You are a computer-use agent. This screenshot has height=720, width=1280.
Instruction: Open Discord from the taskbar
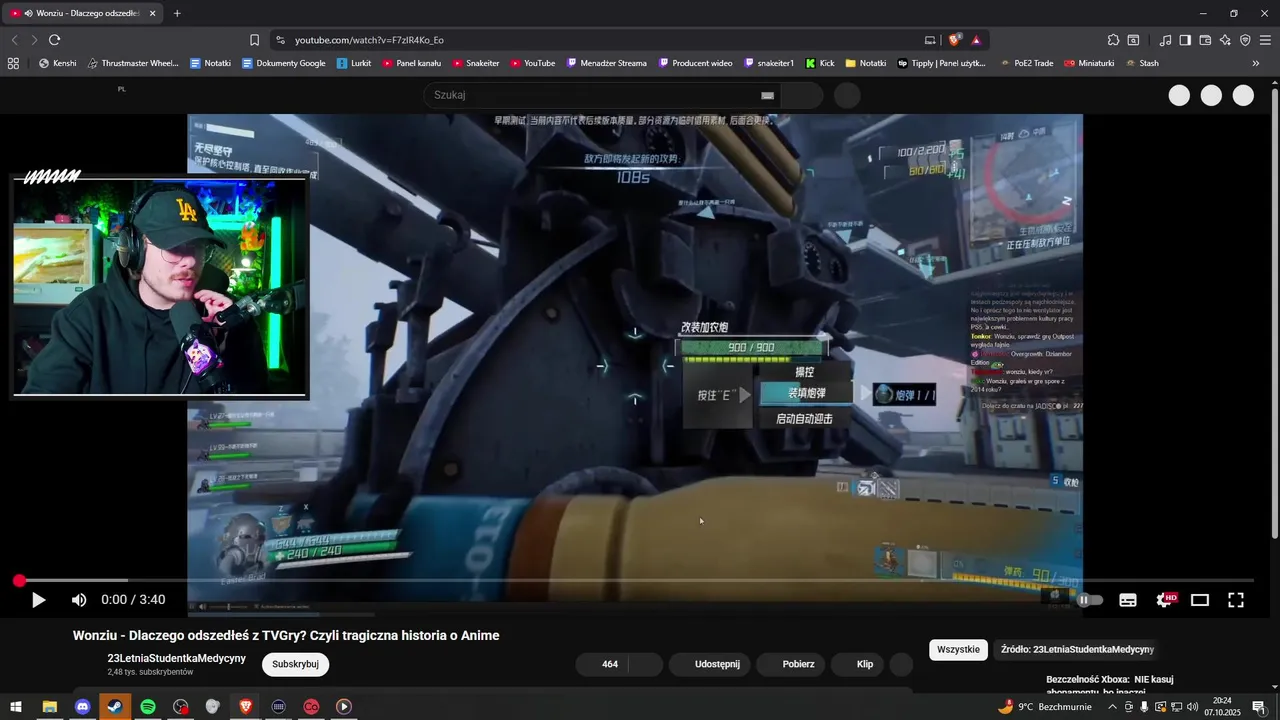pos(82,707)
